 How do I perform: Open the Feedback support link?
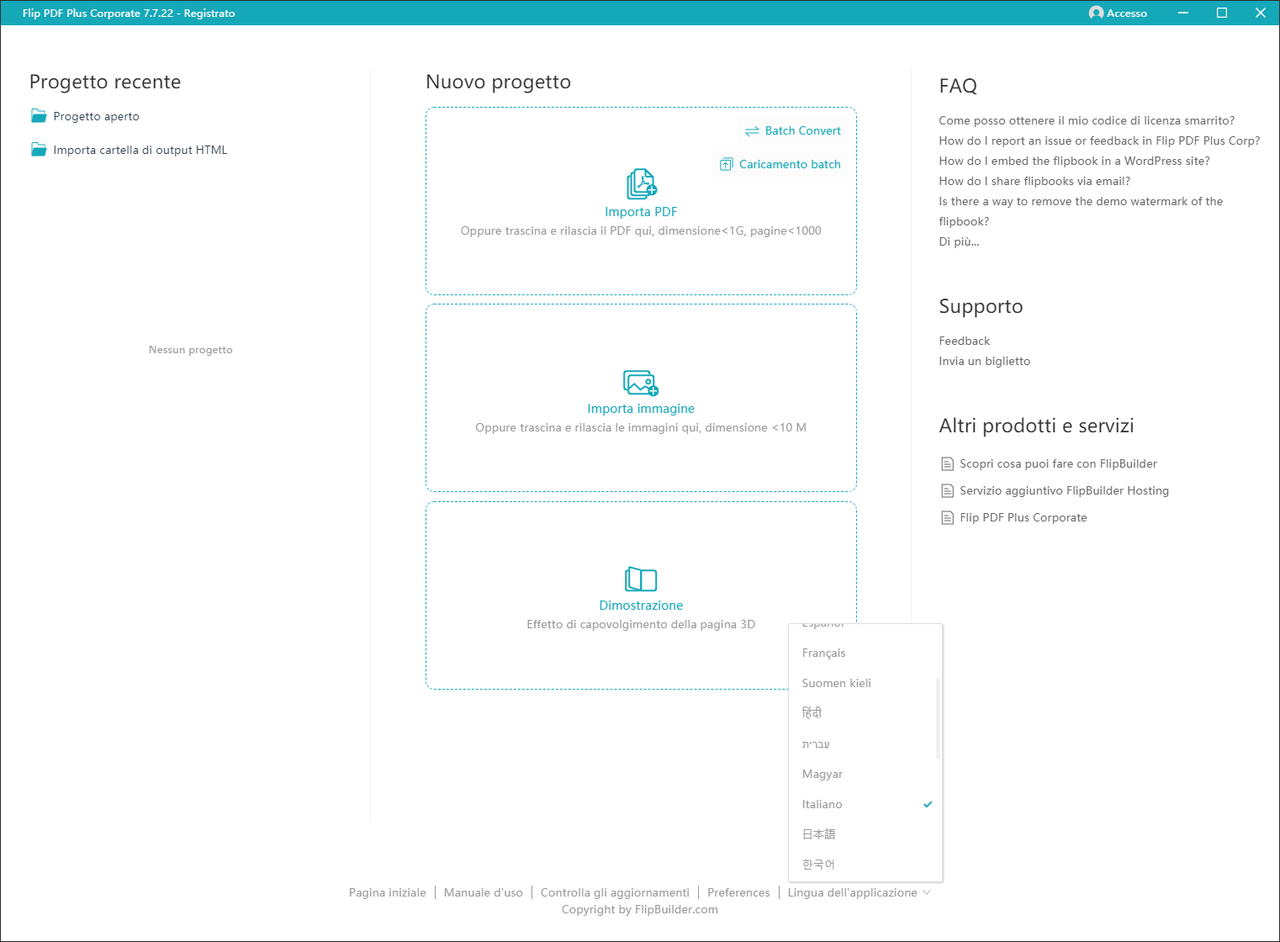pyautogui.click(x=964, y=341)
